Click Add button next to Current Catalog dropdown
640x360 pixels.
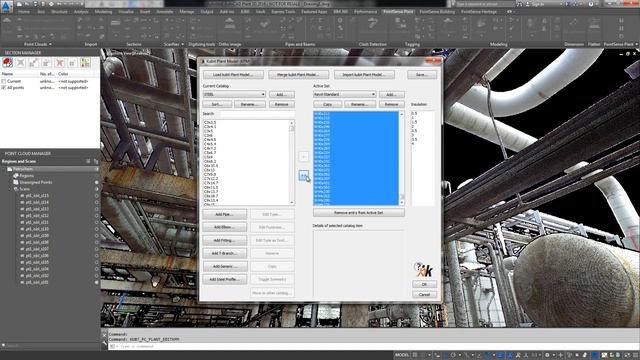coord(282,94)
